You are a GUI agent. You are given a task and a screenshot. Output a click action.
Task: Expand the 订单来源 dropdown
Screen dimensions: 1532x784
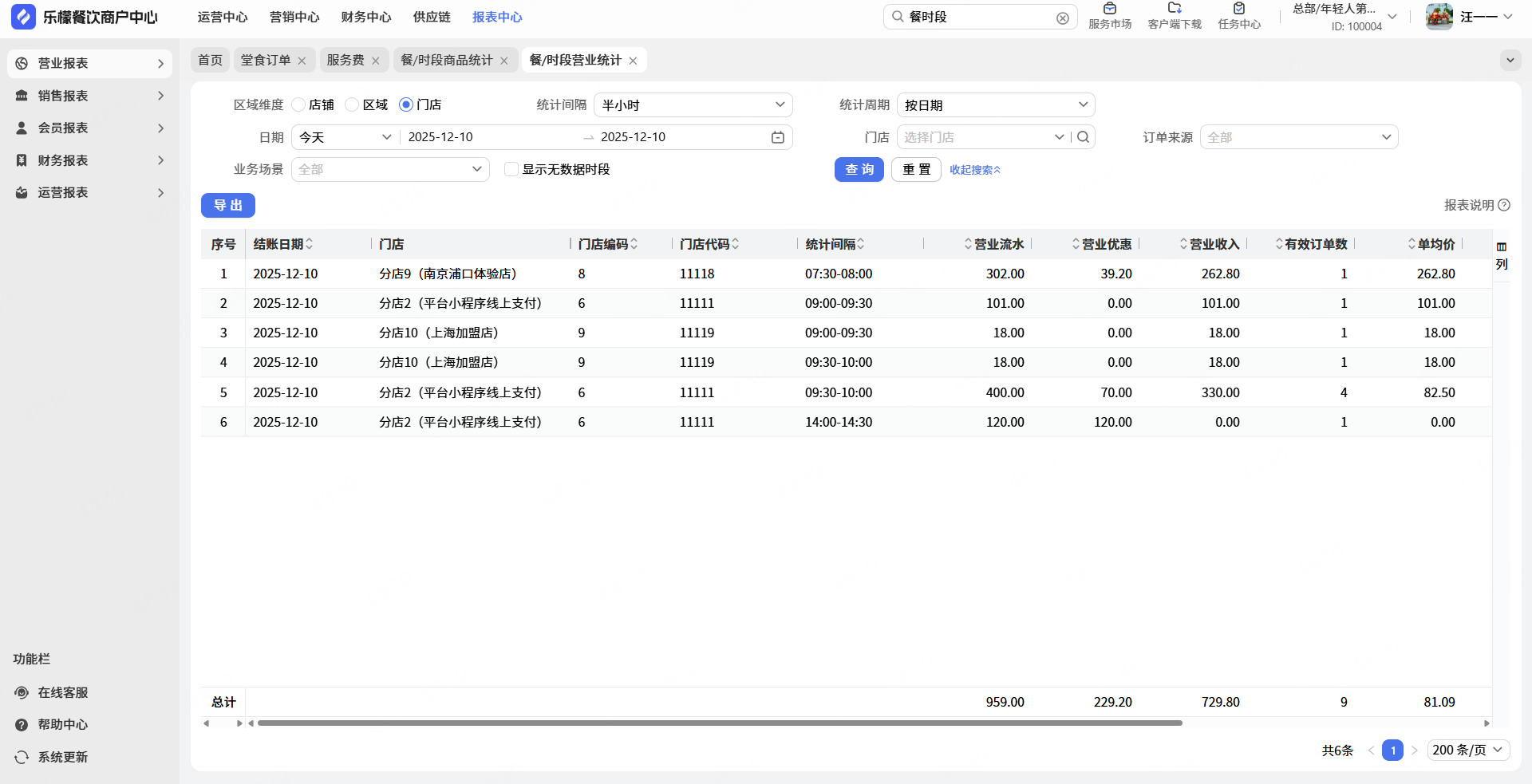(x=1297, y=137)
